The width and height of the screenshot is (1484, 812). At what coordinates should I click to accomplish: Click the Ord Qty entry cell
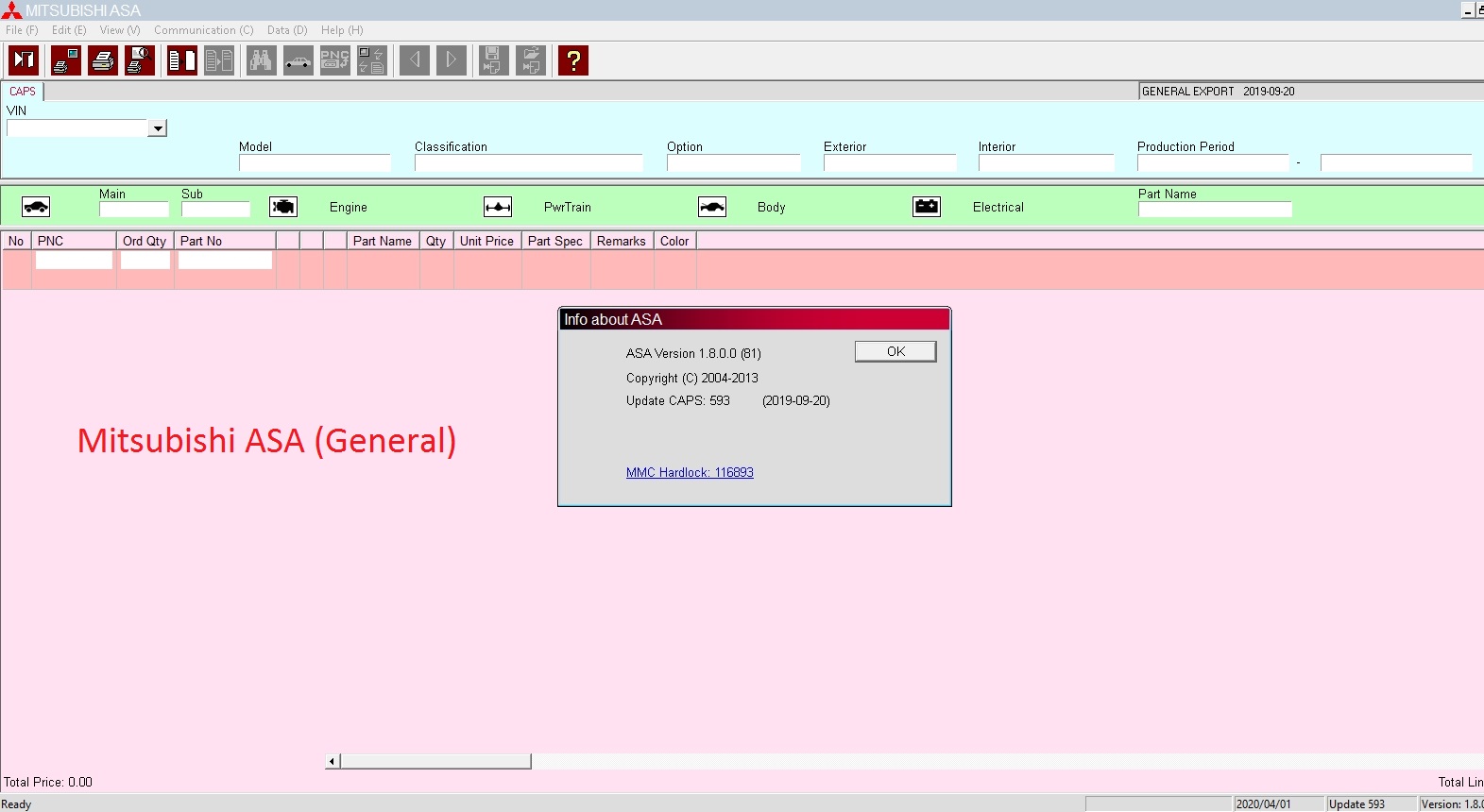coord(145,260)
